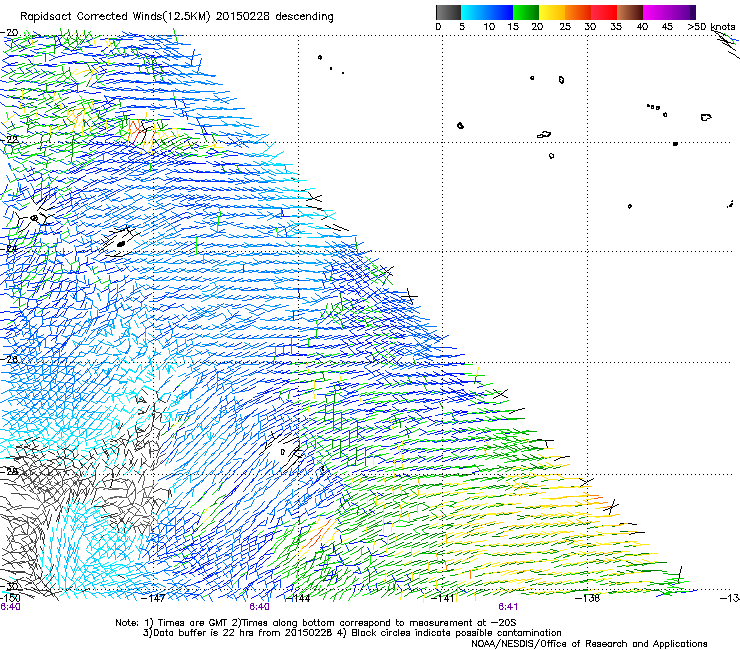Click the '35' legend tick label
The image size is (740, 650).
pyautogui.click(x=616, y=26)
